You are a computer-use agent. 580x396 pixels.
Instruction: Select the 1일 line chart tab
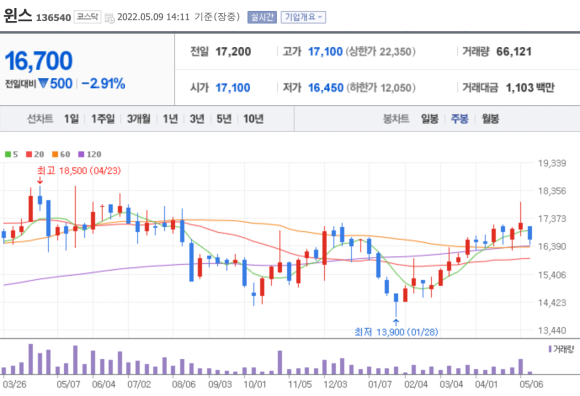pyautogui.click(x=71, y=119)
